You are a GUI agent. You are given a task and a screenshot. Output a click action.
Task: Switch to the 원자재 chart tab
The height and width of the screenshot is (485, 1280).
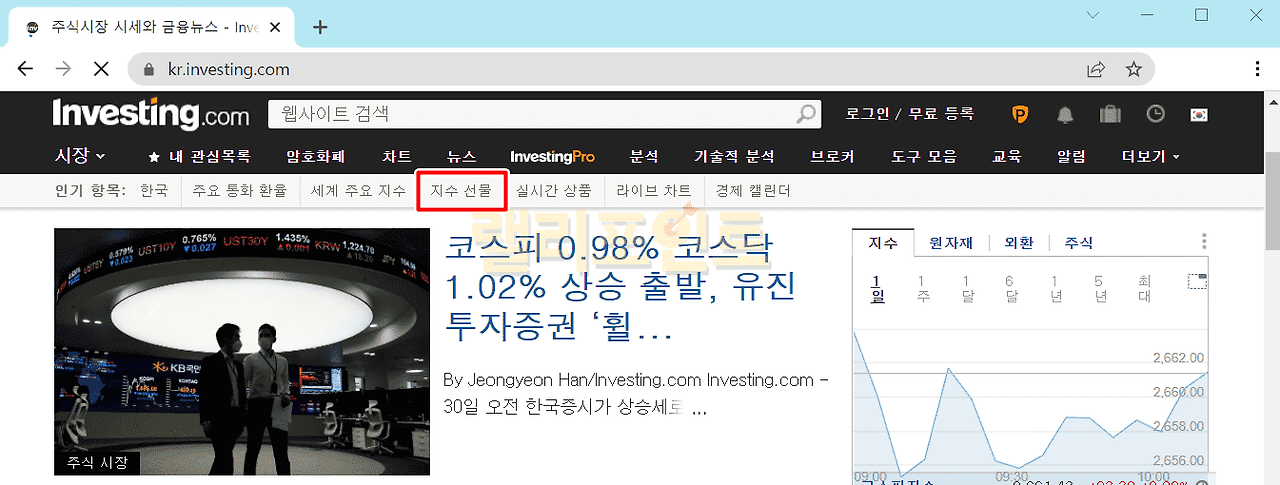tap(951, 243)
